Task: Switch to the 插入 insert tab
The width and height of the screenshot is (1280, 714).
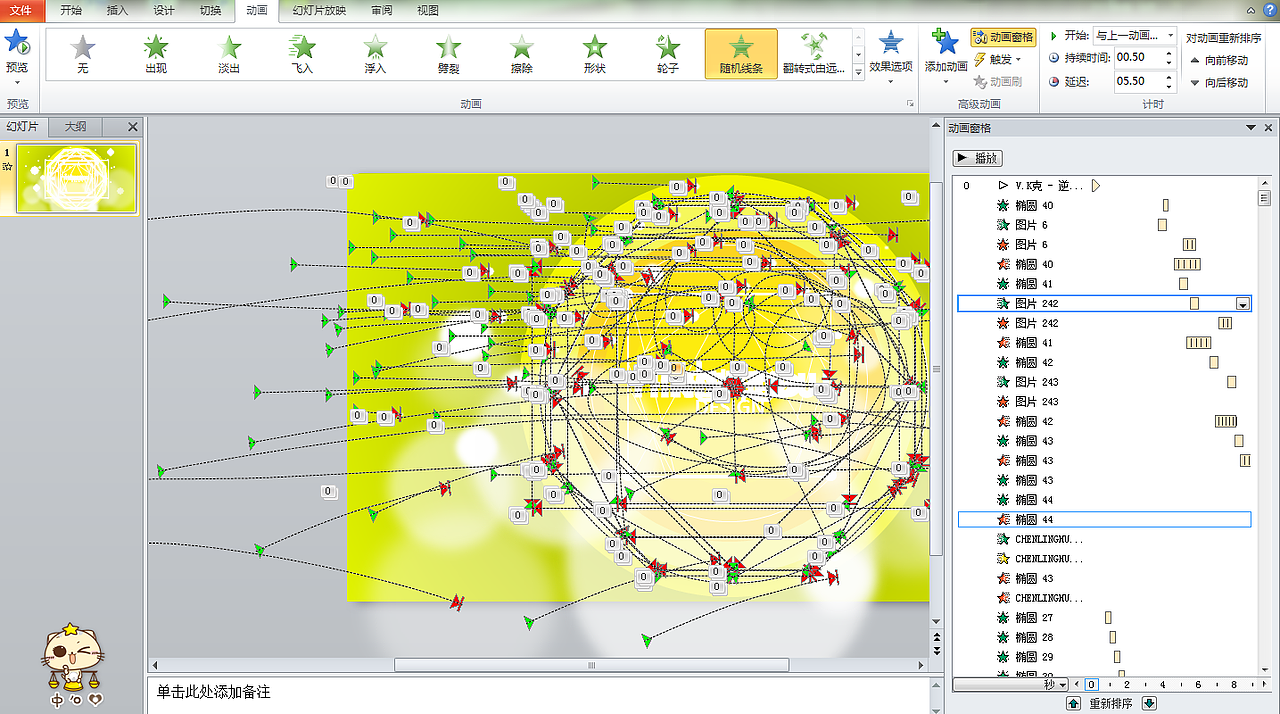Action: coord(117,11)
